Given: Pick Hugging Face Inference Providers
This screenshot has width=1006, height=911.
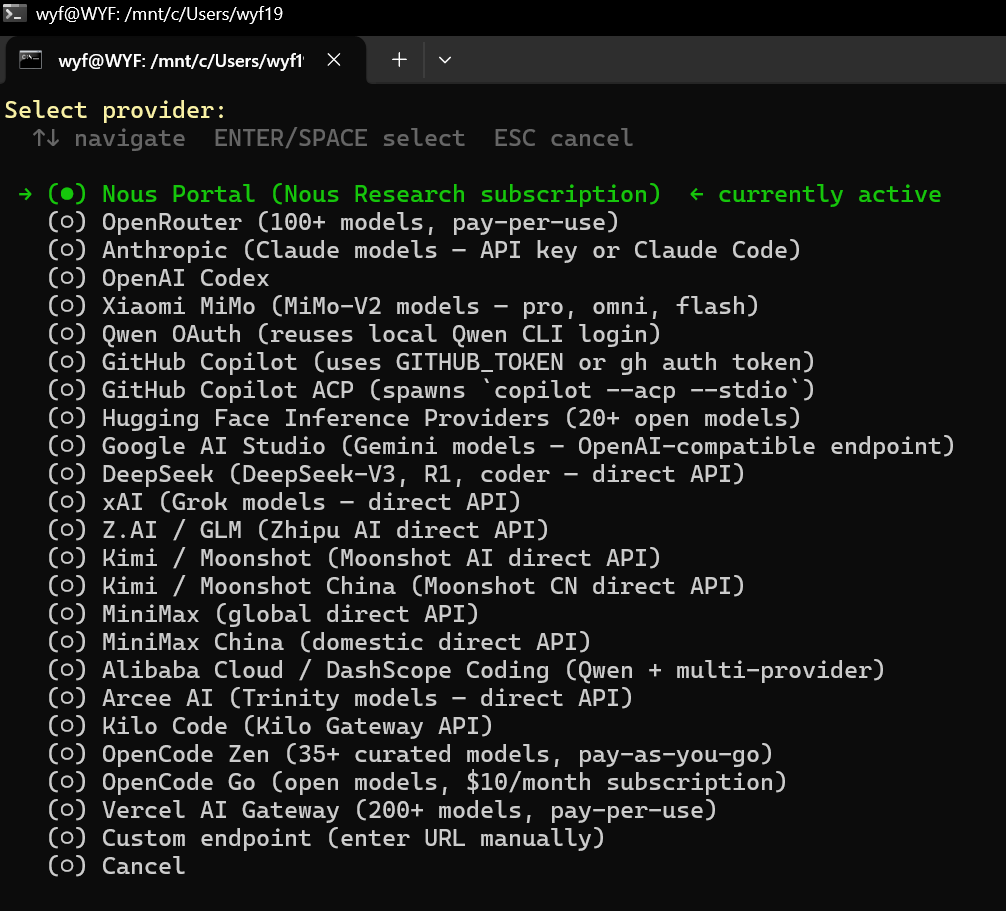Looking at the screenshot, I should click(x=424, y=418).
